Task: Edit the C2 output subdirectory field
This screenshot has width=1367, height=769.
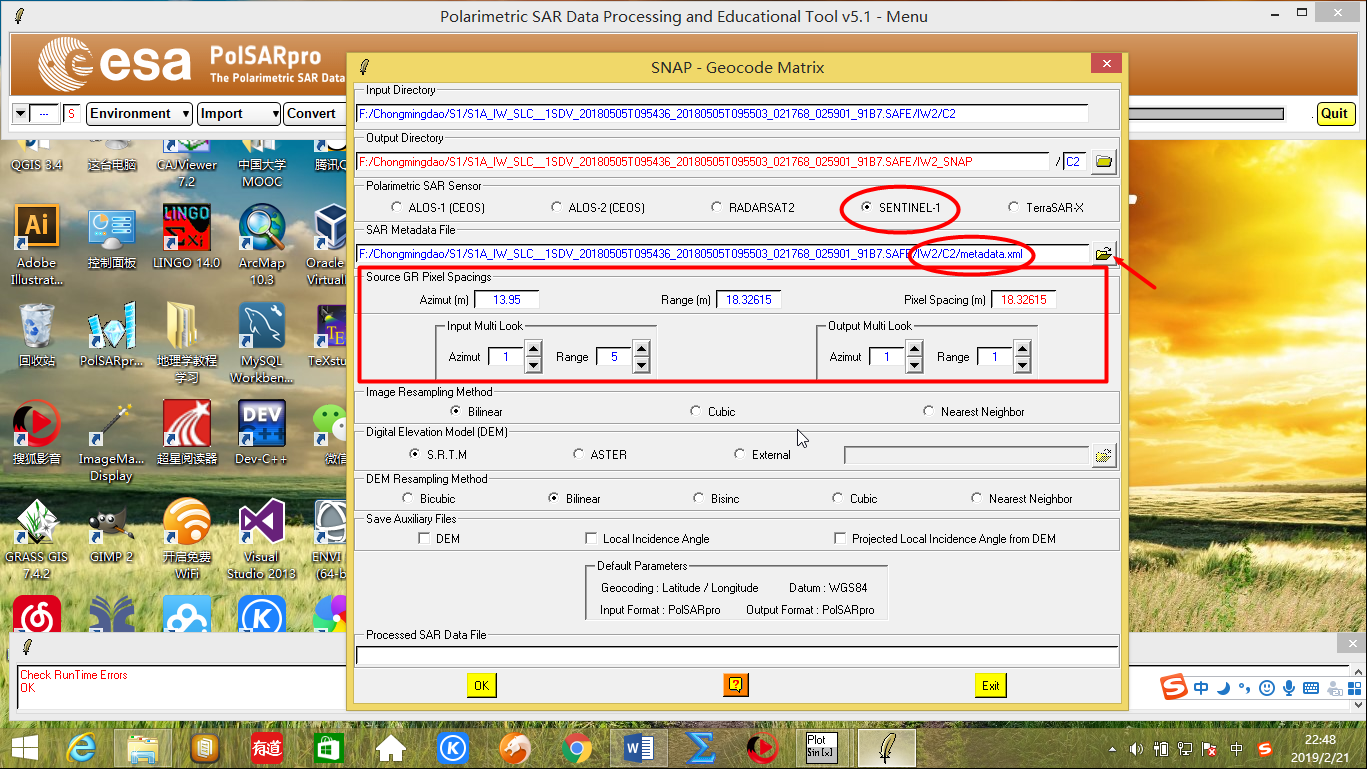Action: (x=1074, y=161)
